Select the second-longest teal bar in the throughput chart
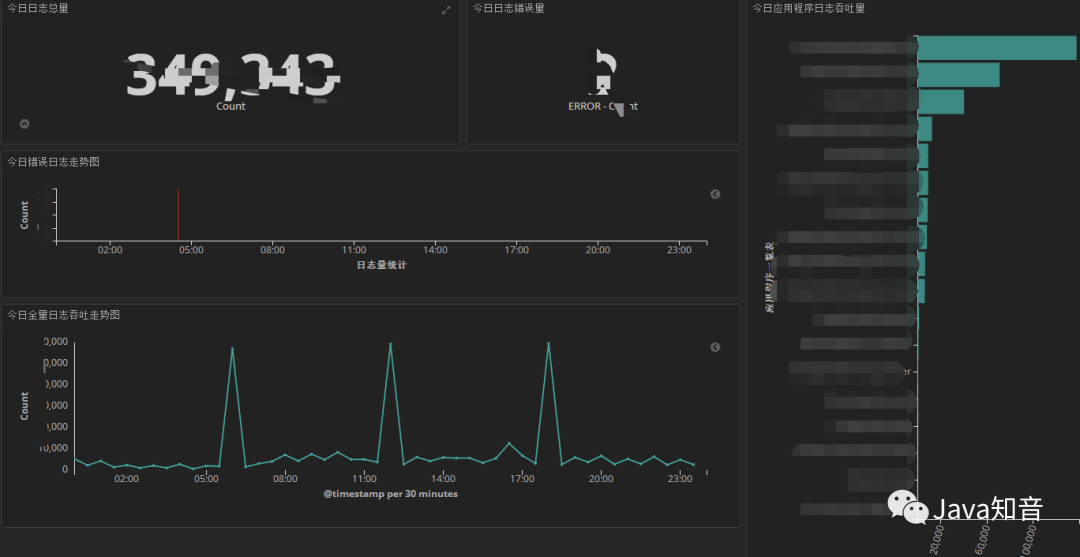 click(x=958, y=75)
